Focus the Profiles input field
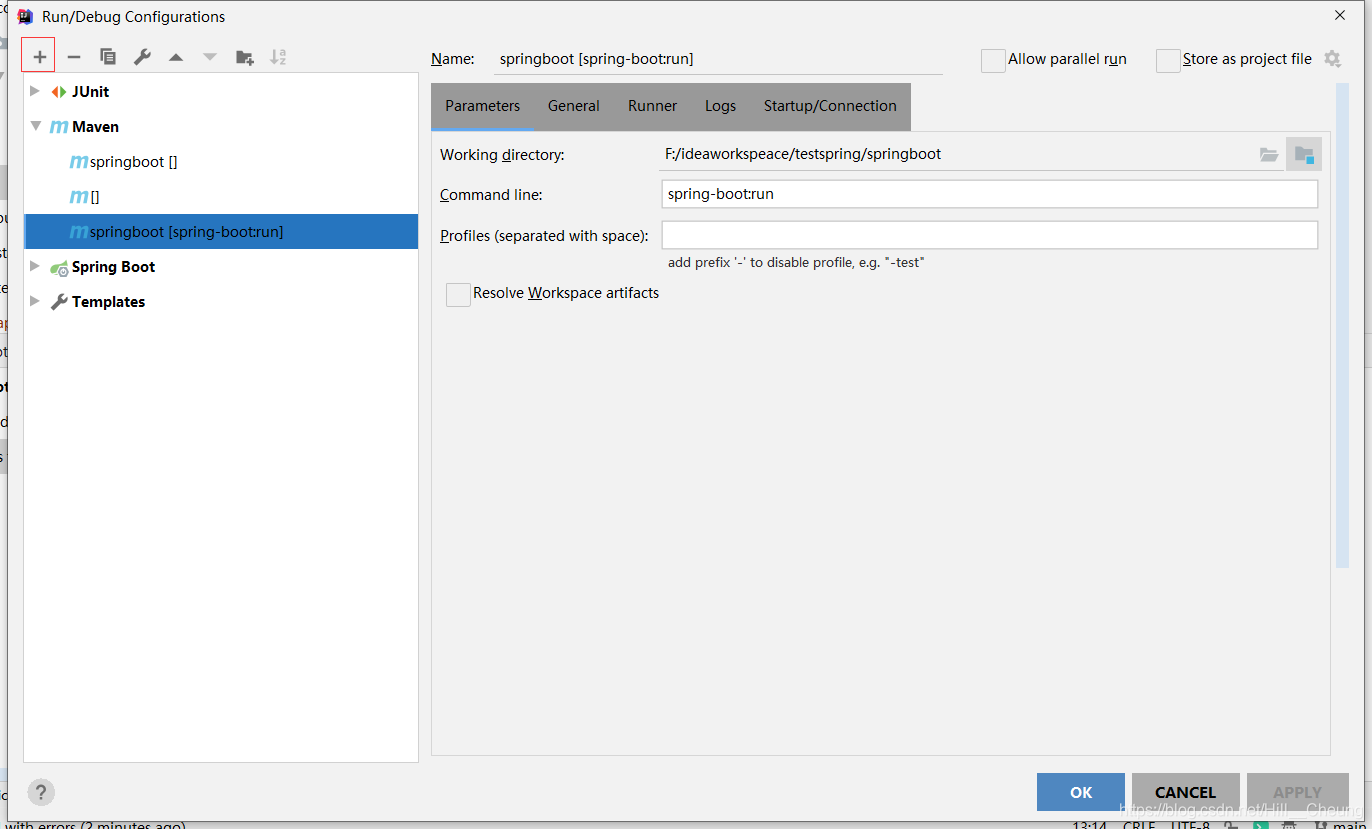1372x829 pixels. [990, 235]
